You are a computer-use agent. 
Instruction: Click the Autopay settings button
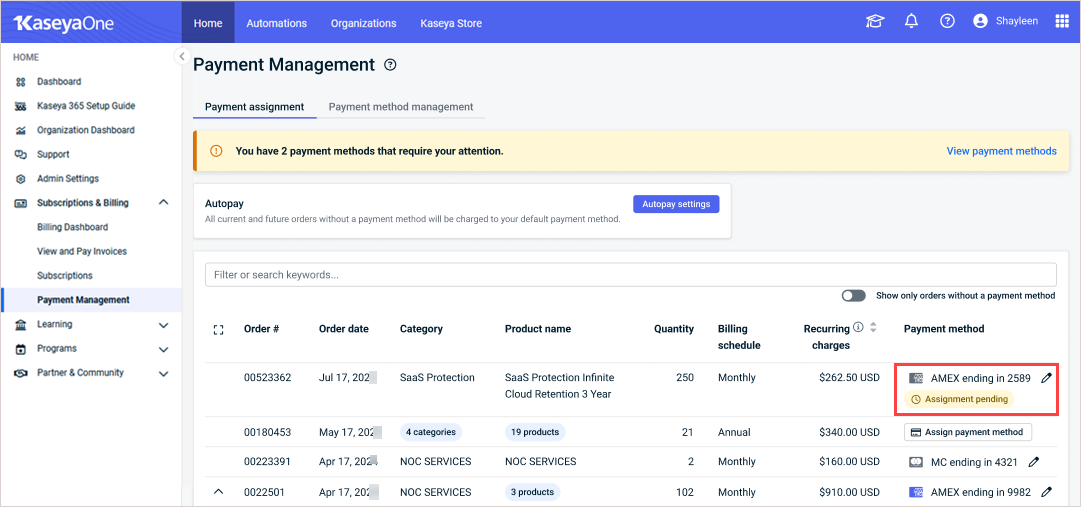(x=676, y=204)
